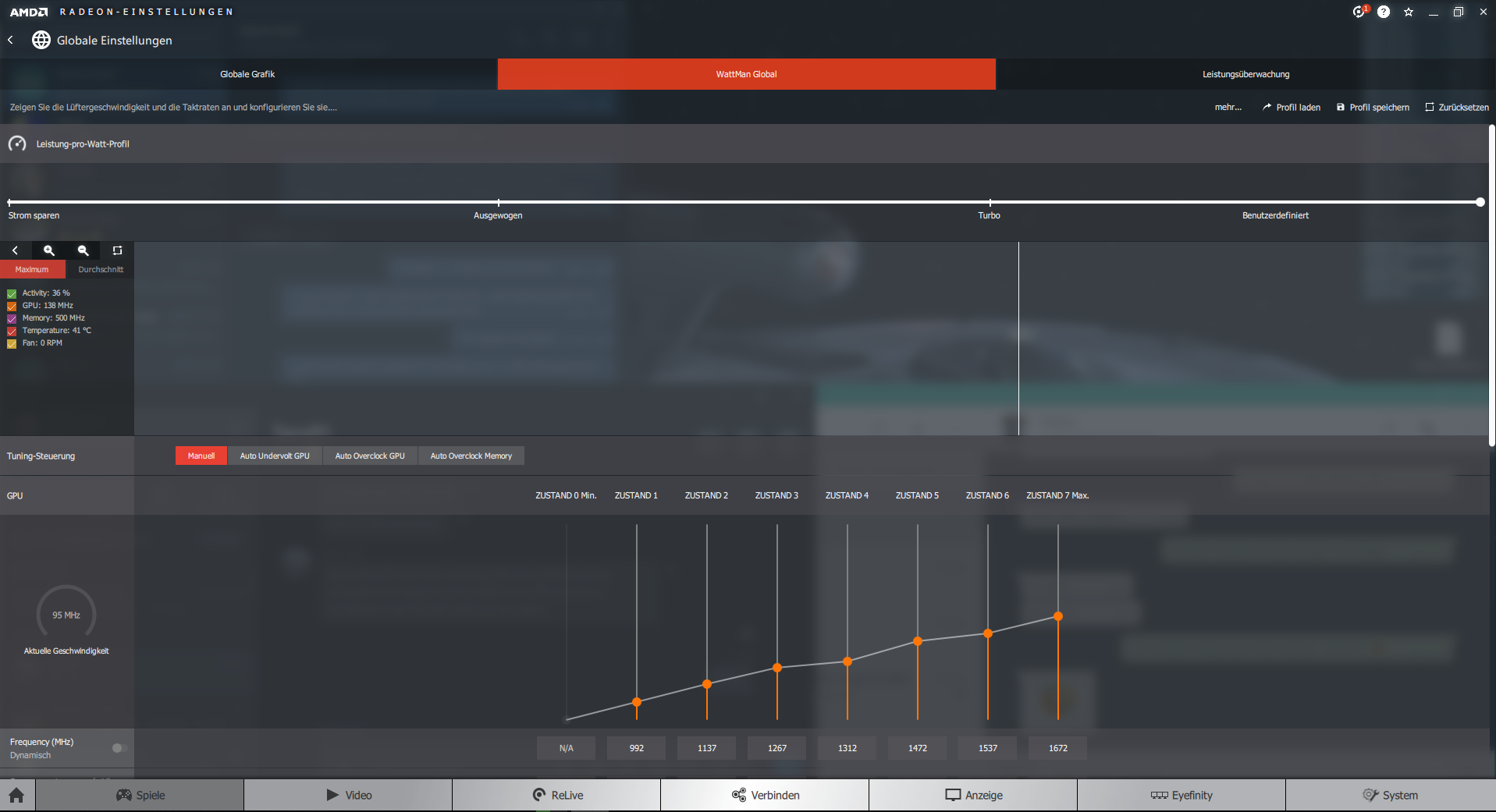
Task: Click the ZUSTAND 7 Max. column label
Action: [x=1057, y=495]
